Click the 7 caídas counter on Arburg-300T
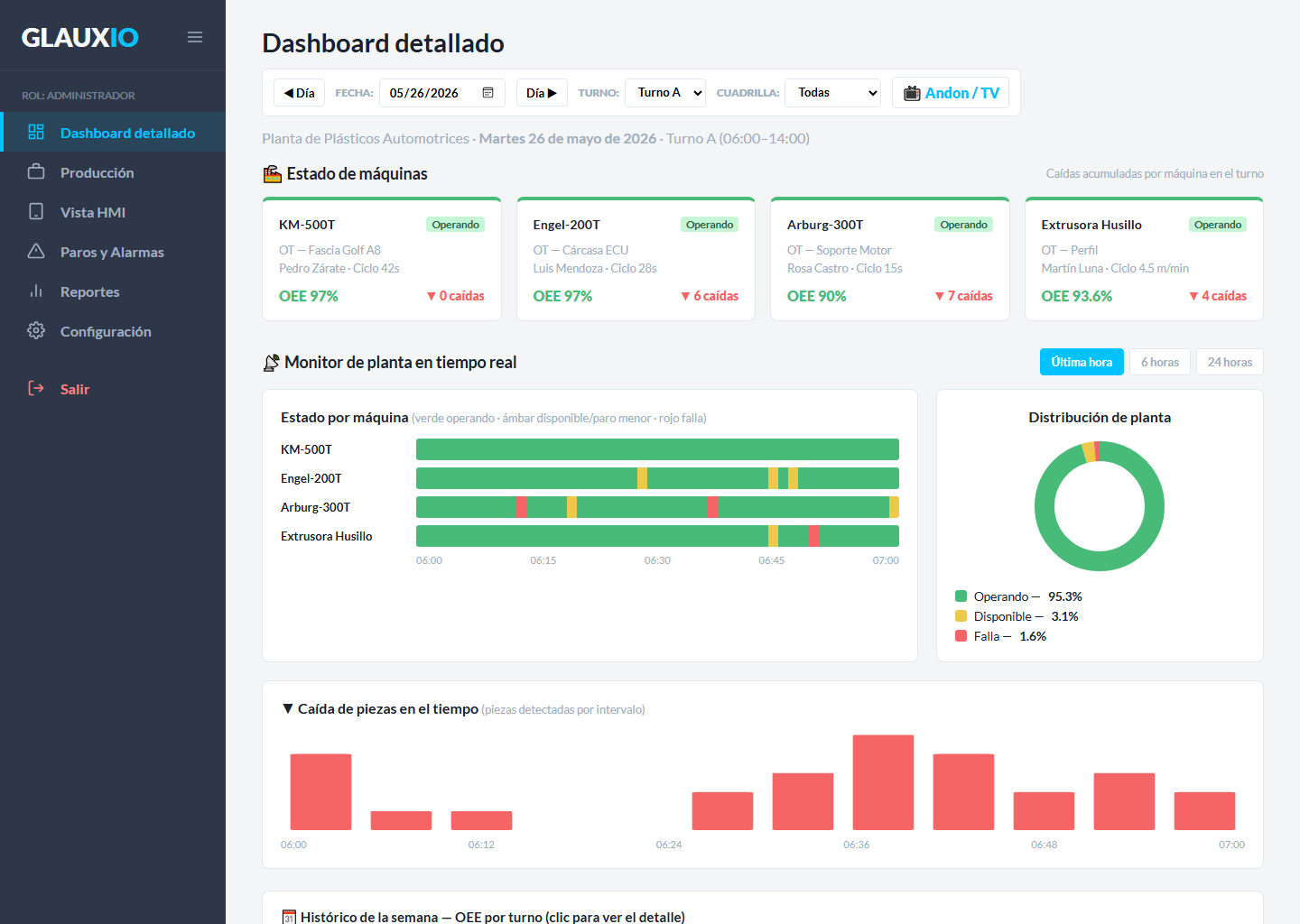 tap(963, 296)
